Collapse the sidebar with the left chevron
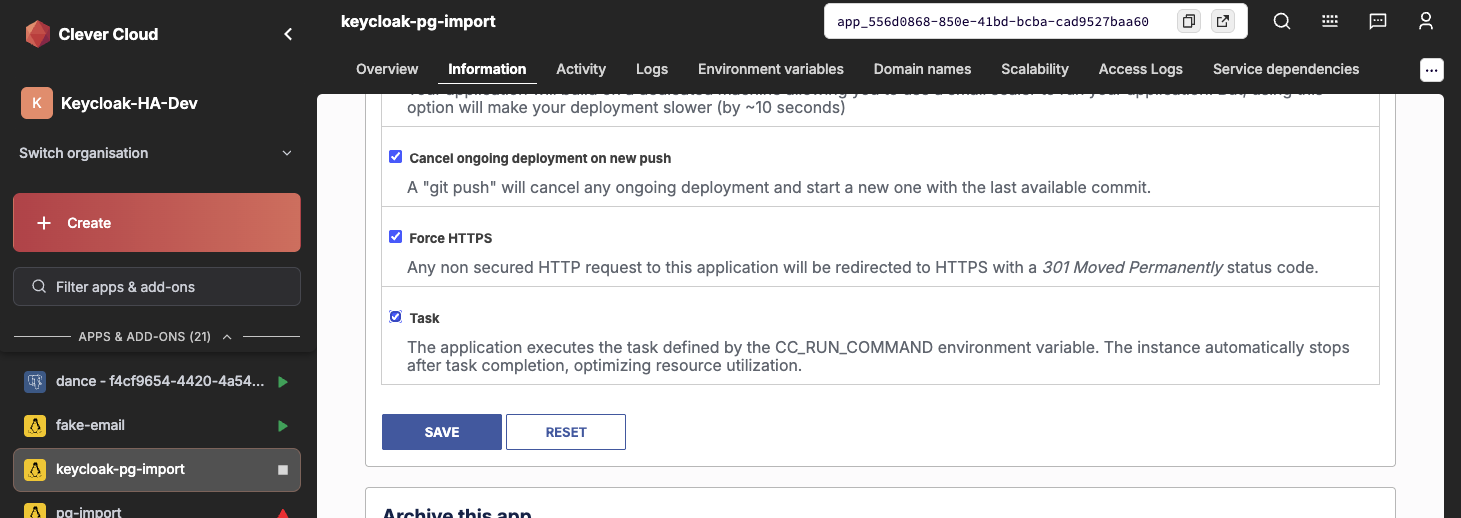 point(288,34)
